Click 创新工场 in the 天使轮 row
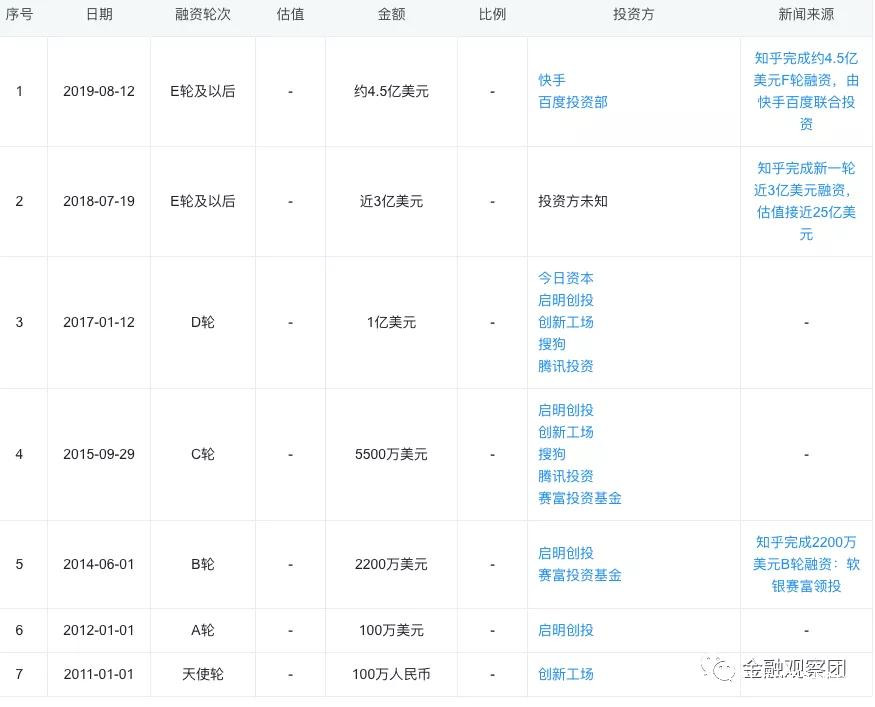This screenshot has width=875, height=707. click(x=565, y=674)
